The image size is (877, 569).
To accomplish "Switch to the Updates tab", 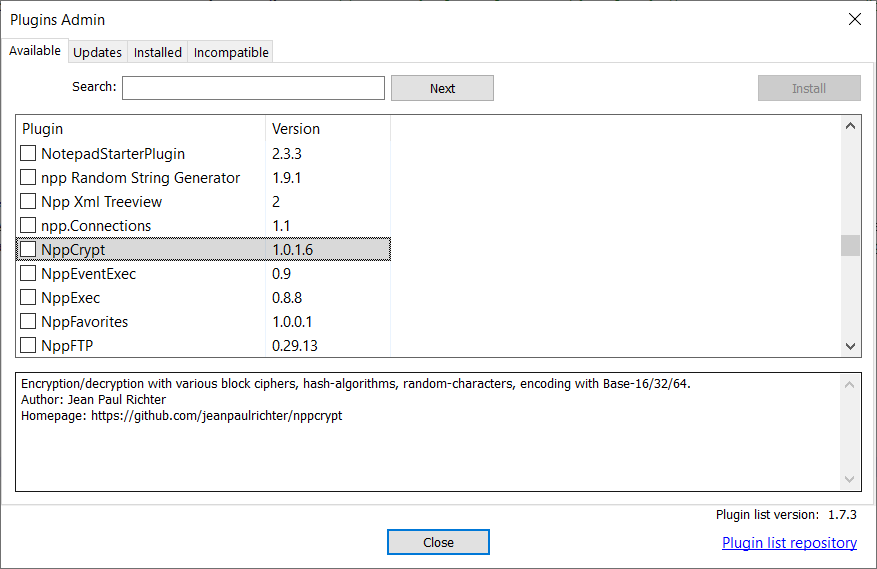I will tap(98, 52).
